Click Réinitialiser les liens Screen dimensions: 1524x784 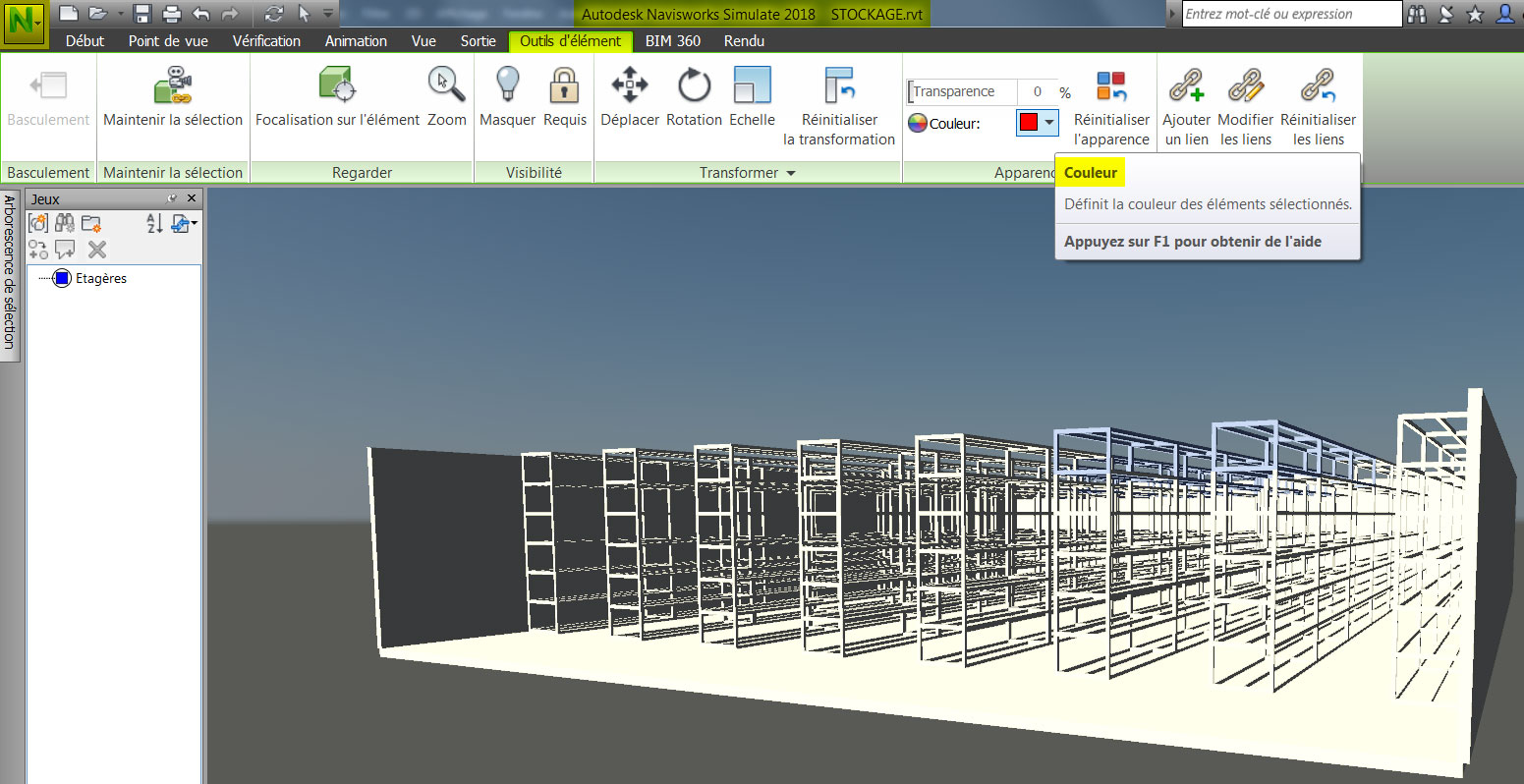pyautogui.click(x=1318, y=106)
